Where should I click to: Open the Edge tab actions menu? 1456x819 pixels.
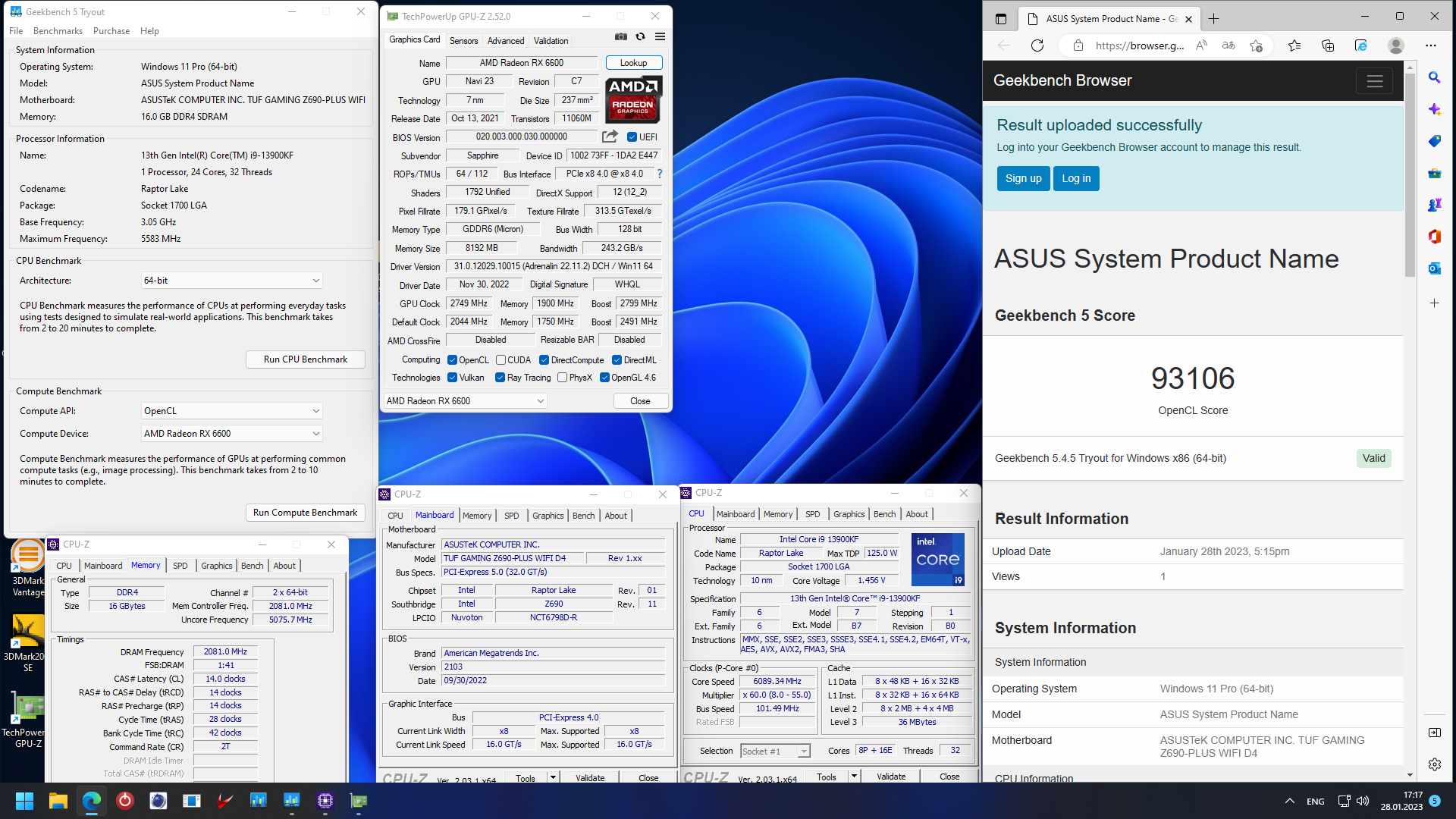1000,19
